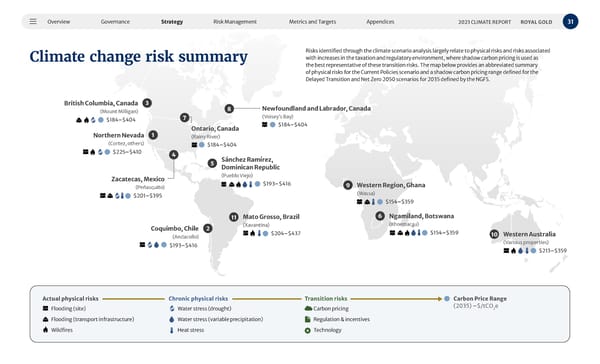Image resolution: width=600 pixels, height=364 pixels.
Task: Click map marker 7 for Ontario
Action: [184, 118]
